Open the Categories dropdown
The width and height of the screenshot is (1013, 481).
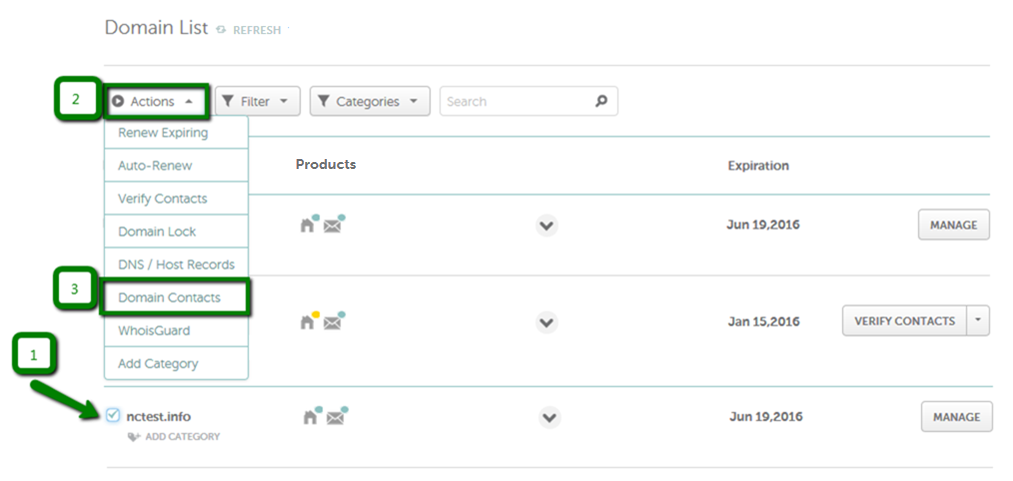tap(370, 101)
